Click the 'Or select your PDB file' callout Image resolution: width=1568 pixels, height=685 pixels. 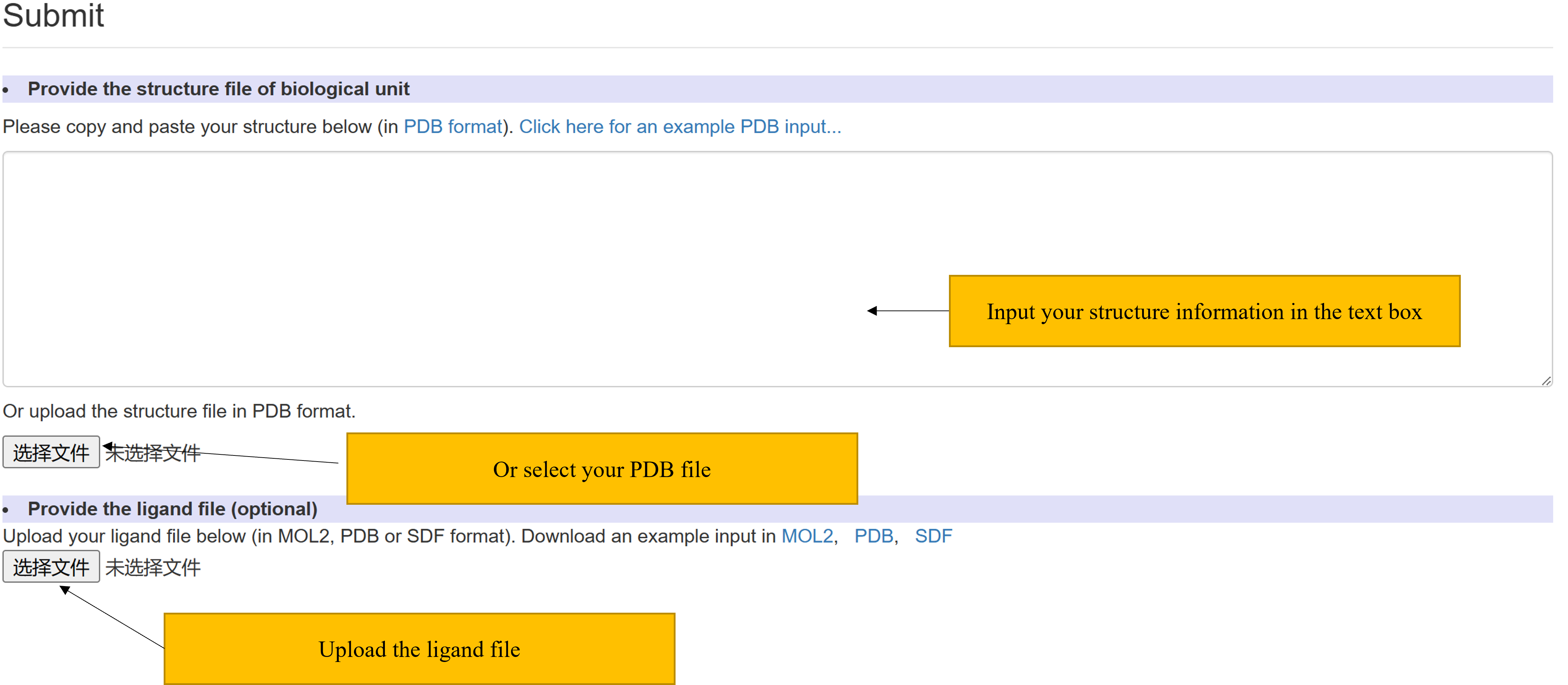[x=602, y=469]
